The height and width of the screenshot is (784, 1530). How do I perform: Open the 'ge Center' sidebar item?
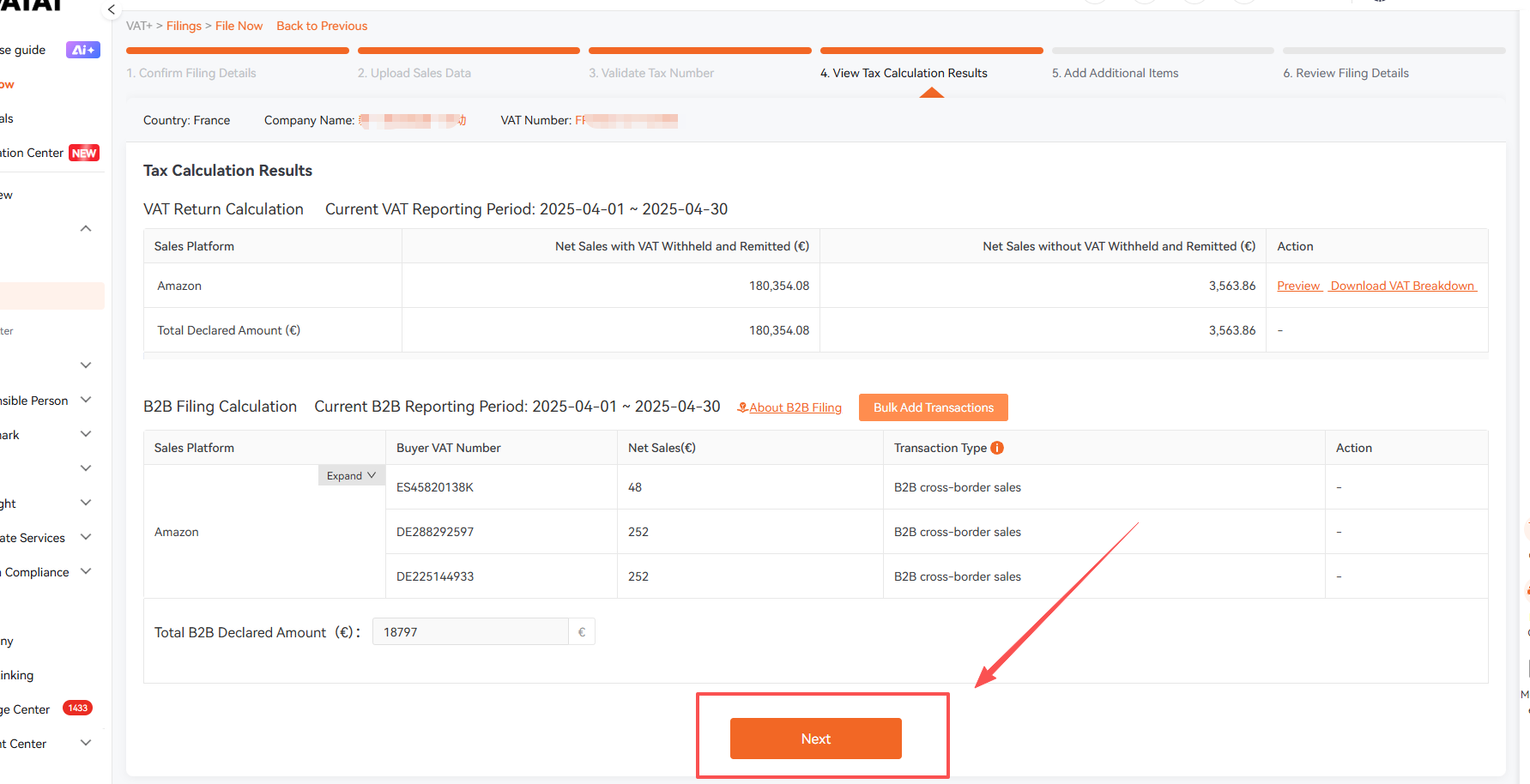(26, 709)
